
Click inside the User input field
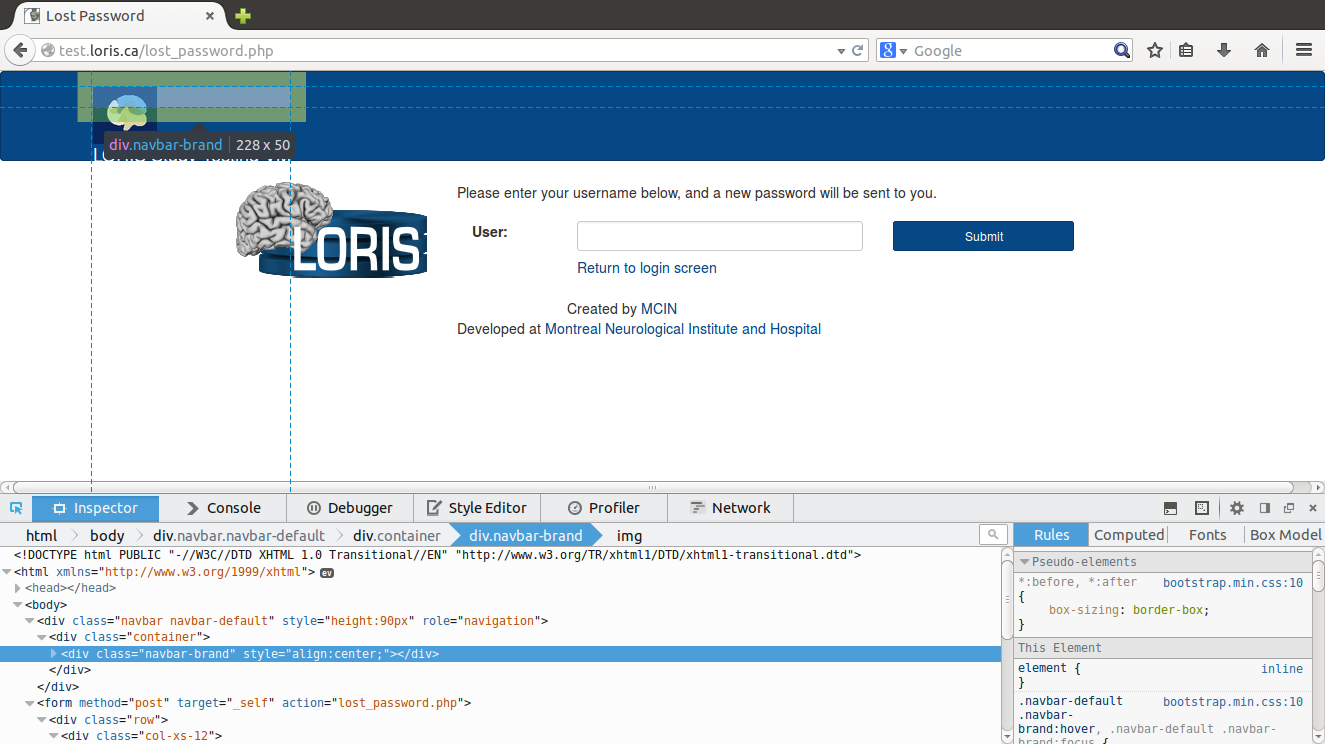click(719, 236)
